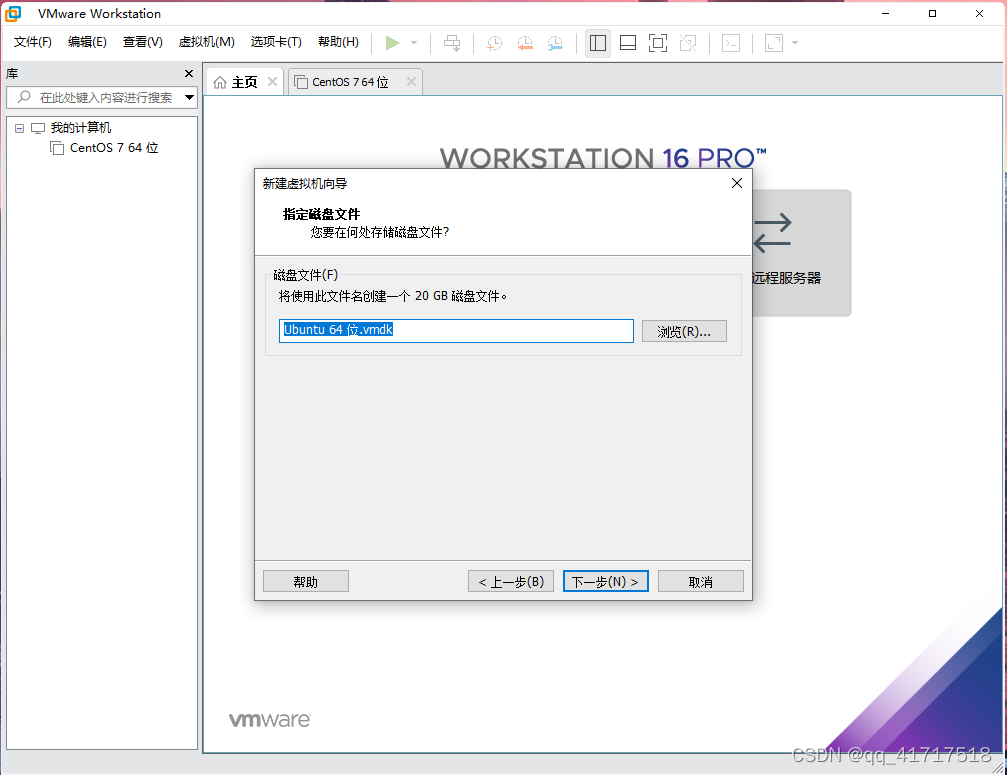Click the library search input field
Viewport: 1007px width, 775px height.
tap(101, 98)
